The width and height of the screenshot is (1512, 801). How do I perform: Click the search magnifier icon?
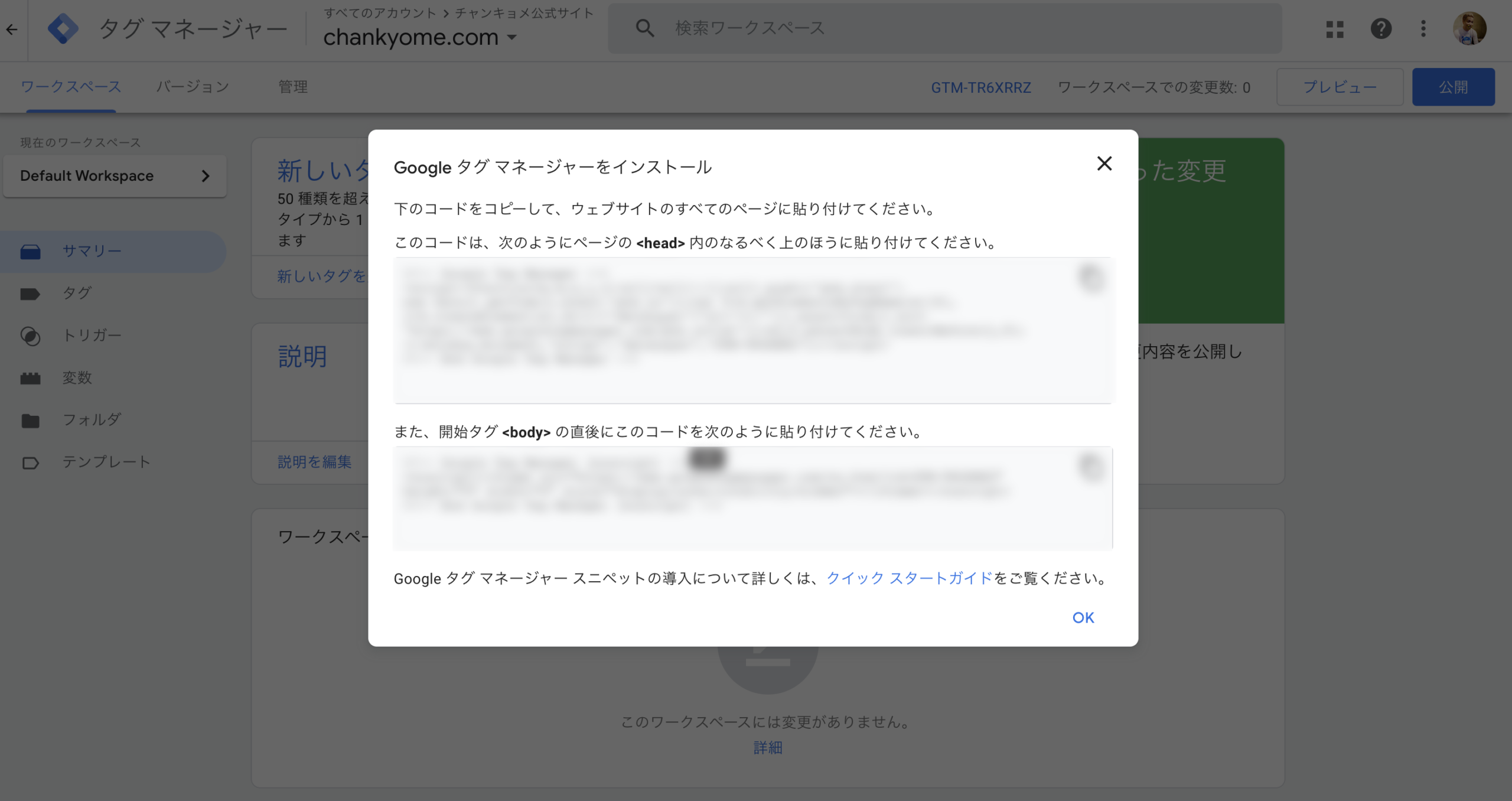point(644,28)
